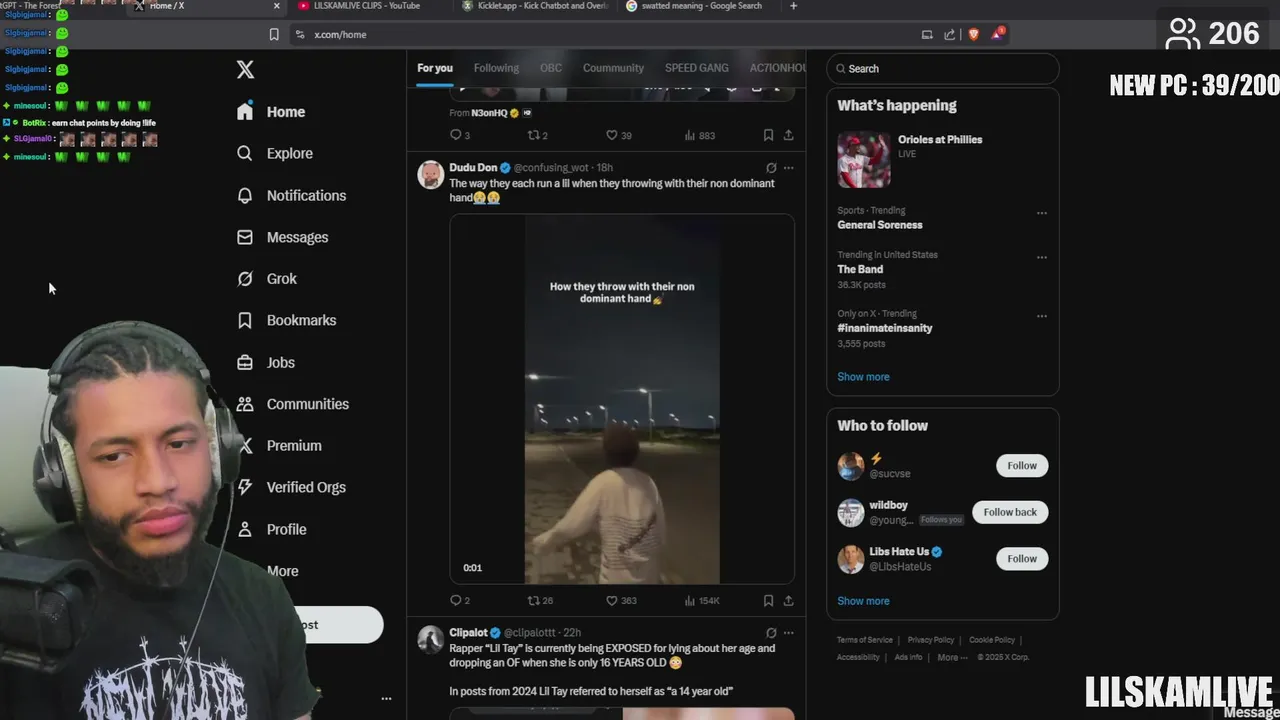
Task: Switch to the SPEED GANG tab
Action: click(696, 68)
